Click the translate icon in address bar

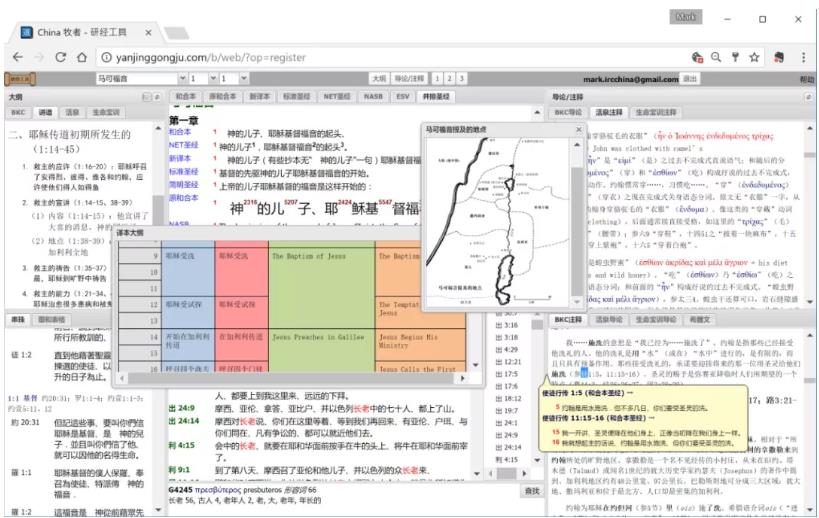point(696,57)
